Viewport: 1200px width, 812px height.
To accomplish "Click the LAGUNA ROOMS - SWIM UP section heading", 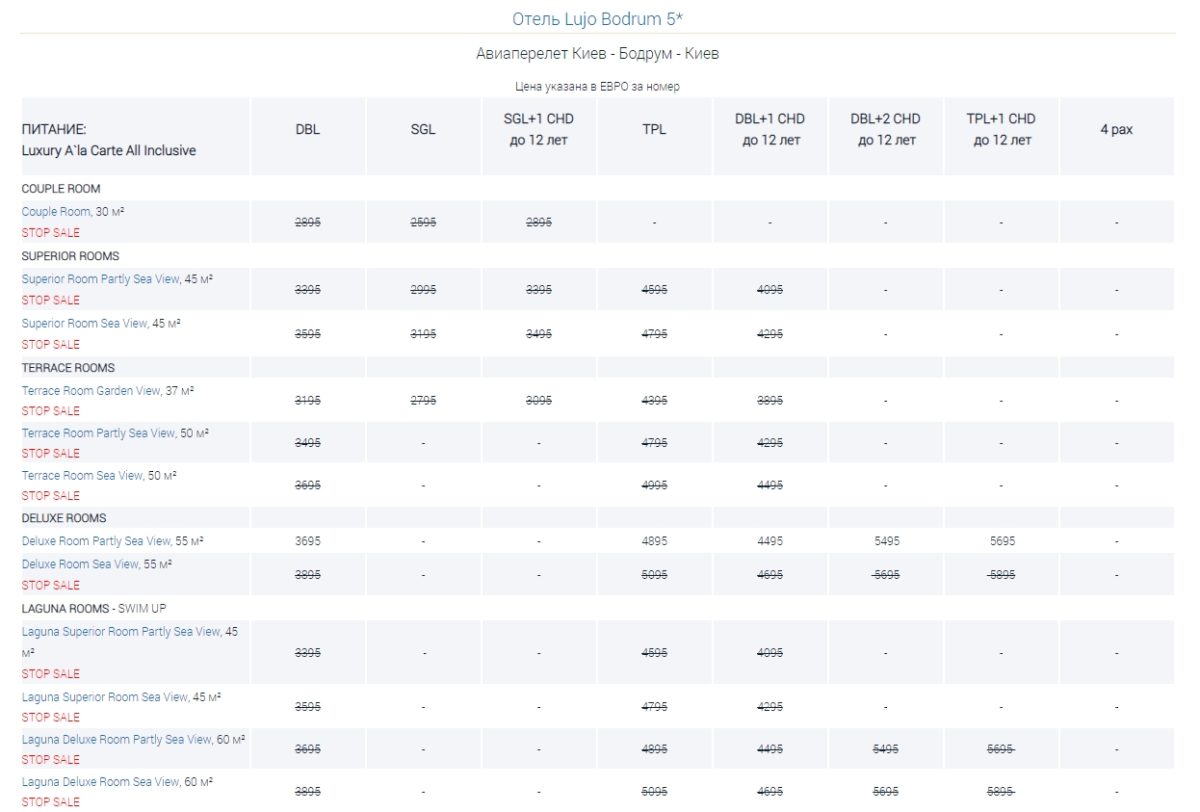I will click(94, 608).
